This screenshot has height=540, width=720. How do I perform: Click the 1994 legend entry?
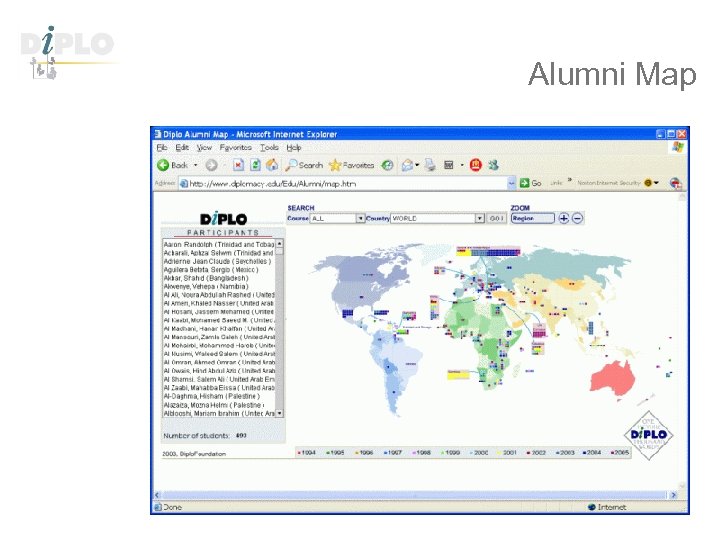tap(307, 453)
